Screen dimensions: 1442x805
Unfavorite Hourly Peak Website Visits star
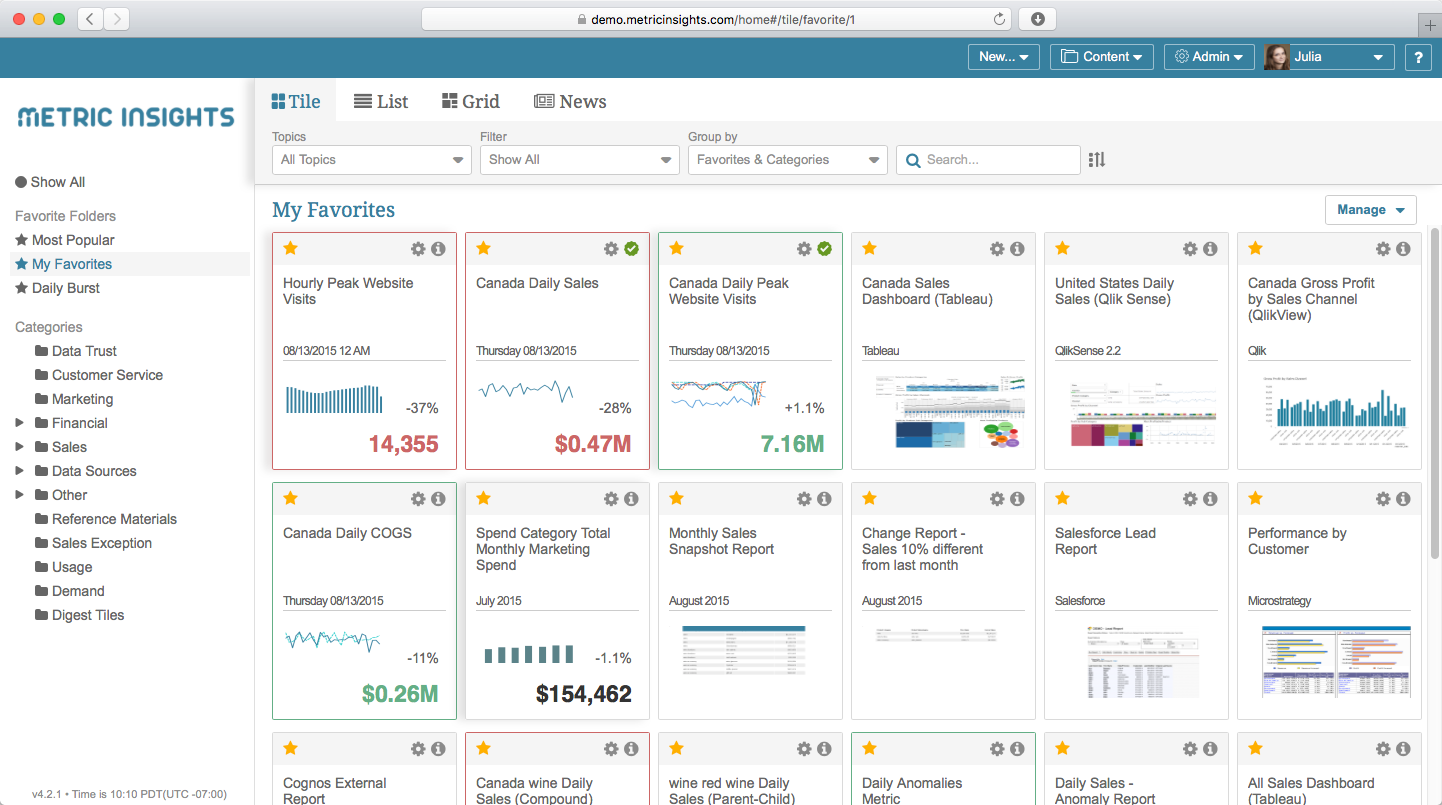pyautogui.click(x=290, y=248)
